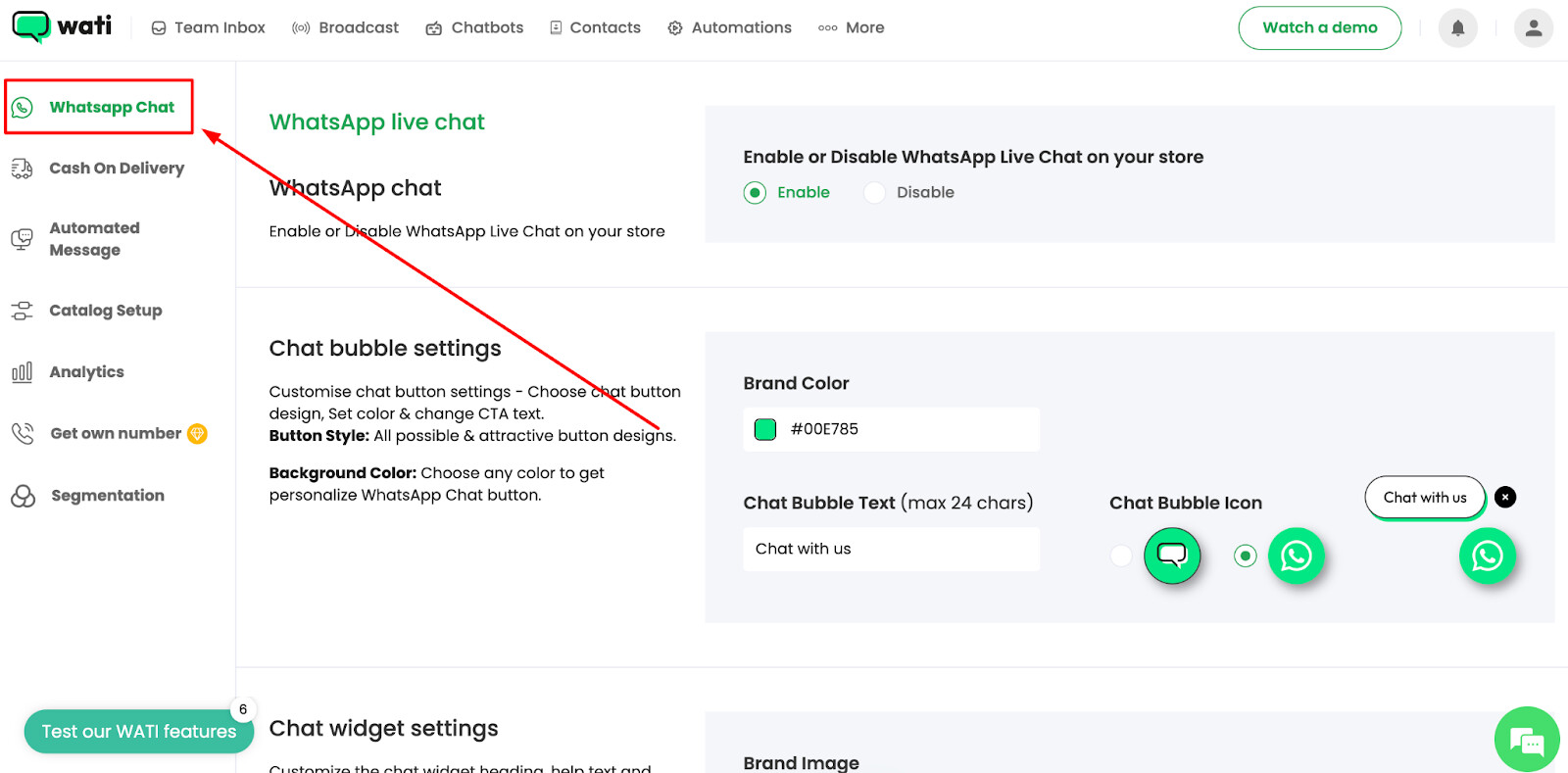The width and height of the screenshot is (1568, 773).
Task: Choose the WhatsApp logo chat icon option
Action: 1245,556
